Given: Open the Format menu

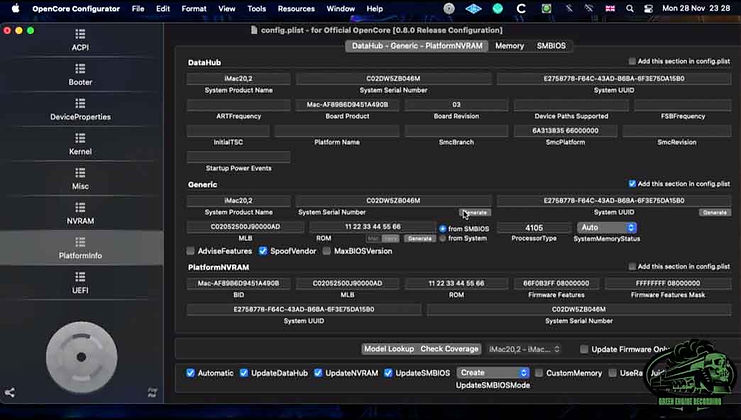Looking at the screenshot, I should coord(194,9).
